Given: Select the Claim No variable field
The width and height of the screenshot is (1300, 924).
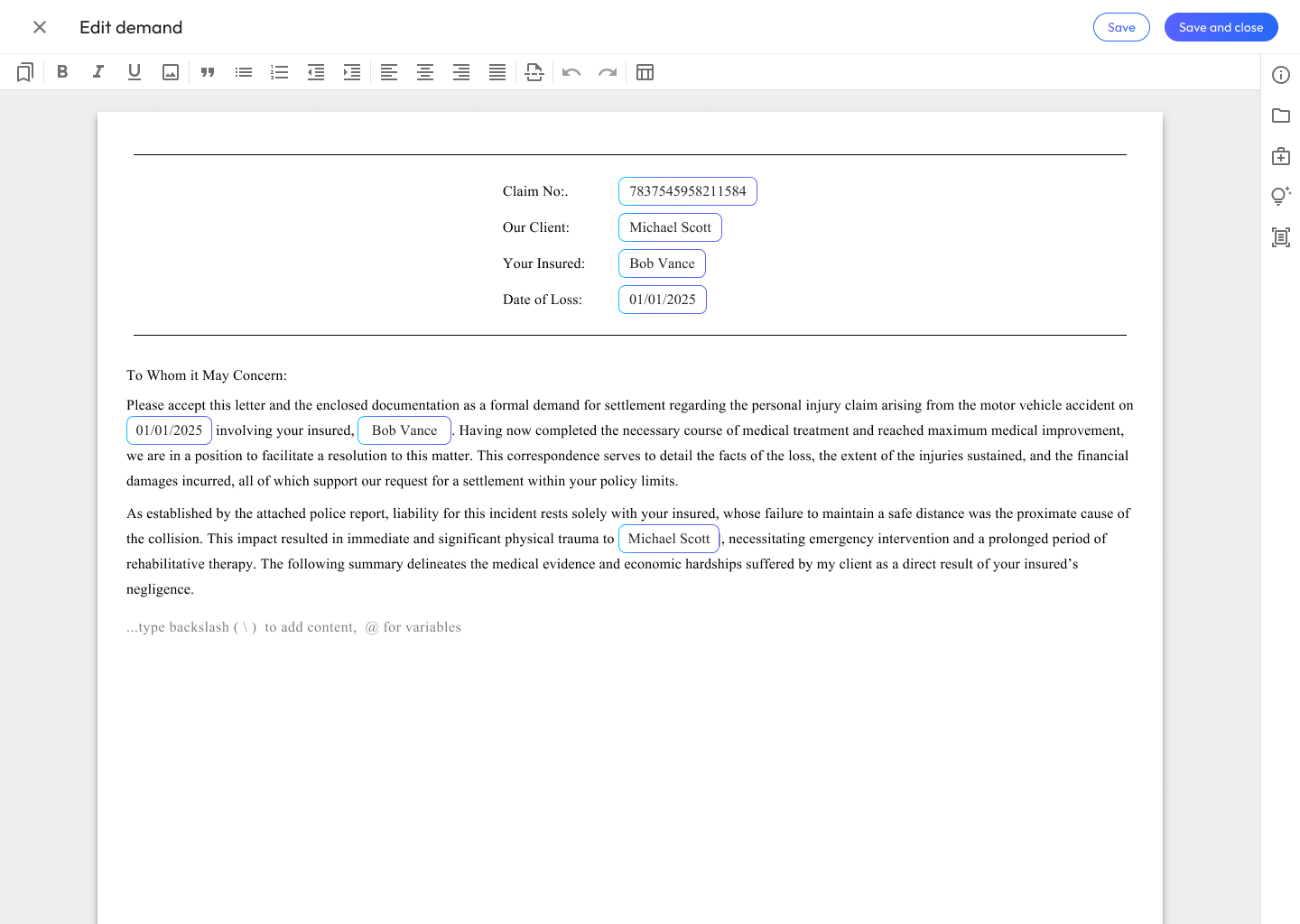Looking at the screenshot, I should pos(687,191).
